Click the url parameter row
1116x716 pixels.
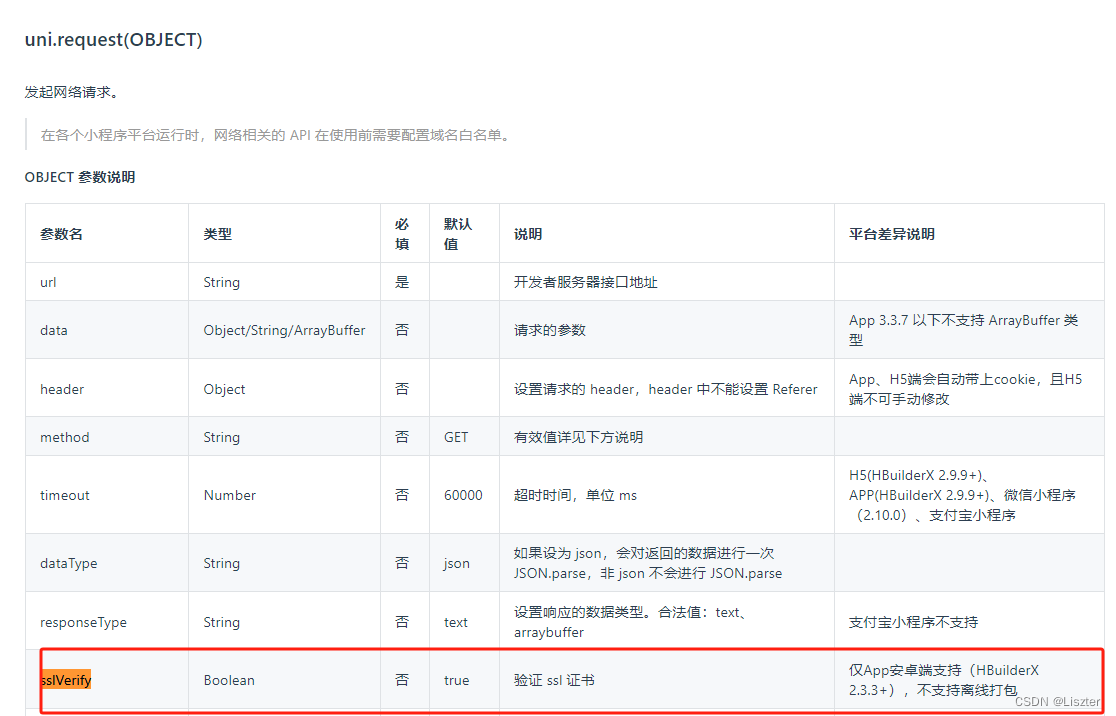[47, 282]
